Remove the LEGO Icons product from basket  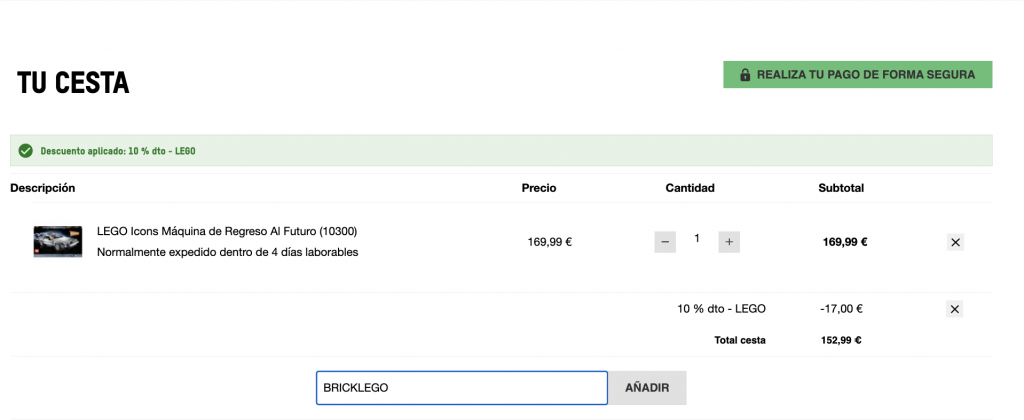pyautogui.click(x=954, y=242)
